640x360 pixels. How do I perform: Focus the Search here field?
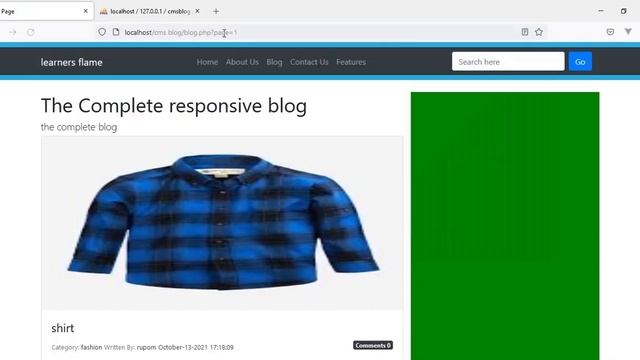508,61
